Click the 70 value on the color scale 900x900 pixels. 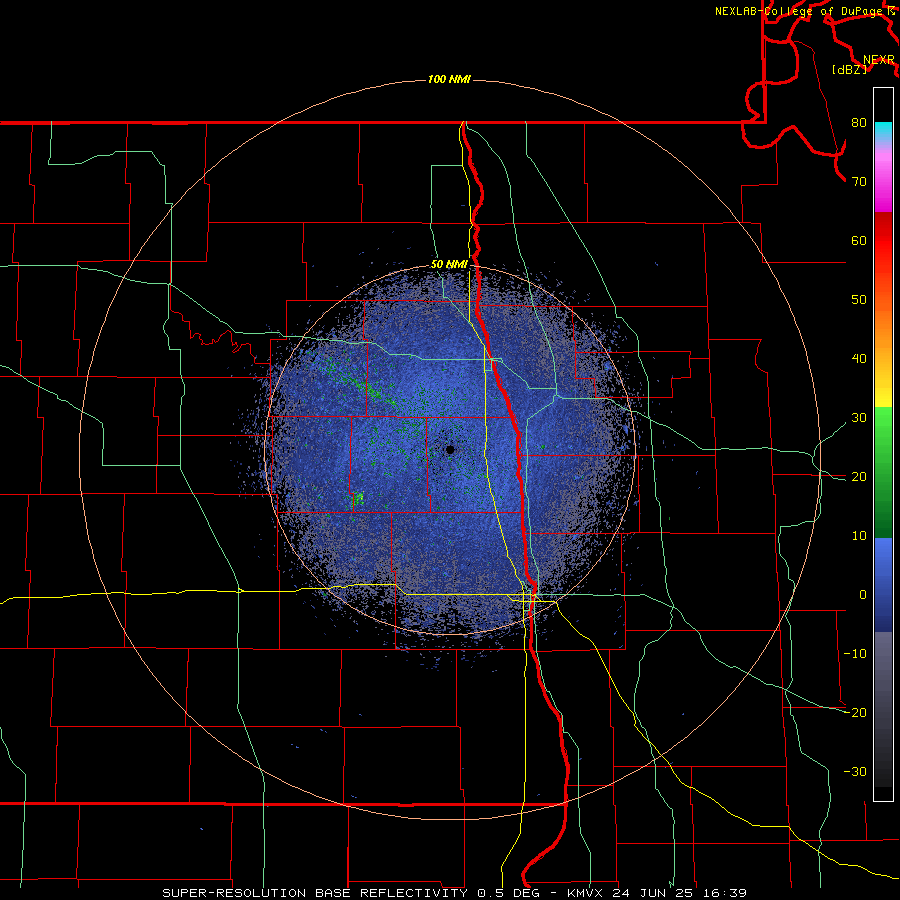click(859, 181)
